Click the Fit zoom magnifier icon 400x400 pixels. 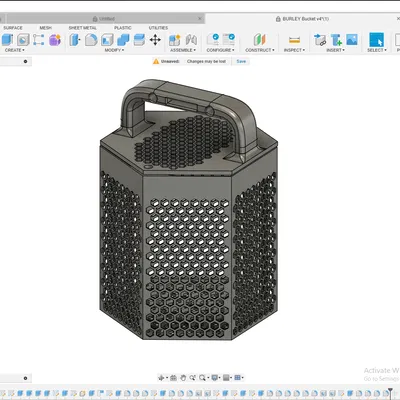pos(202,378)
